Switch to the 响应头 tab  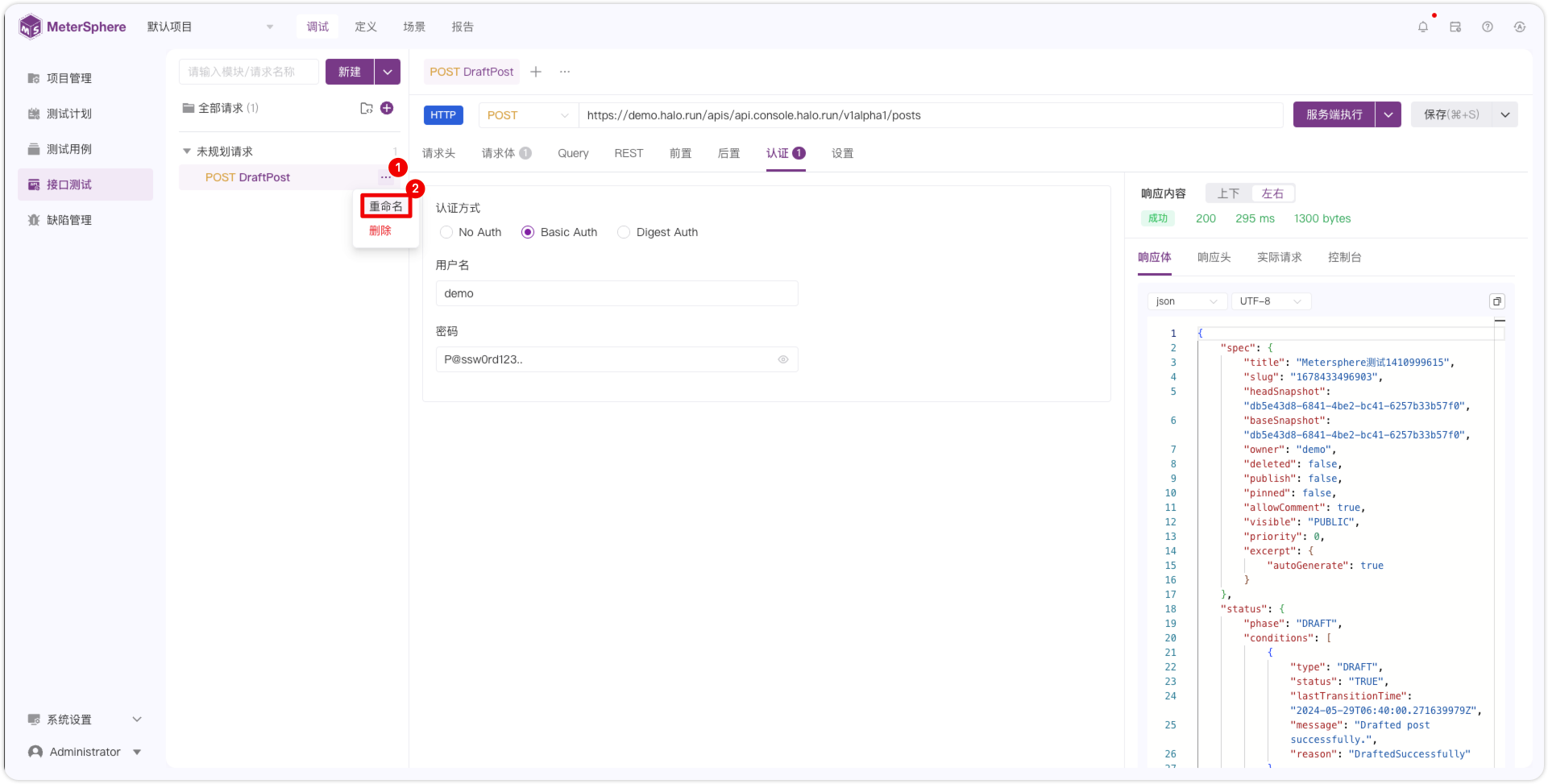click(1214, 257)
